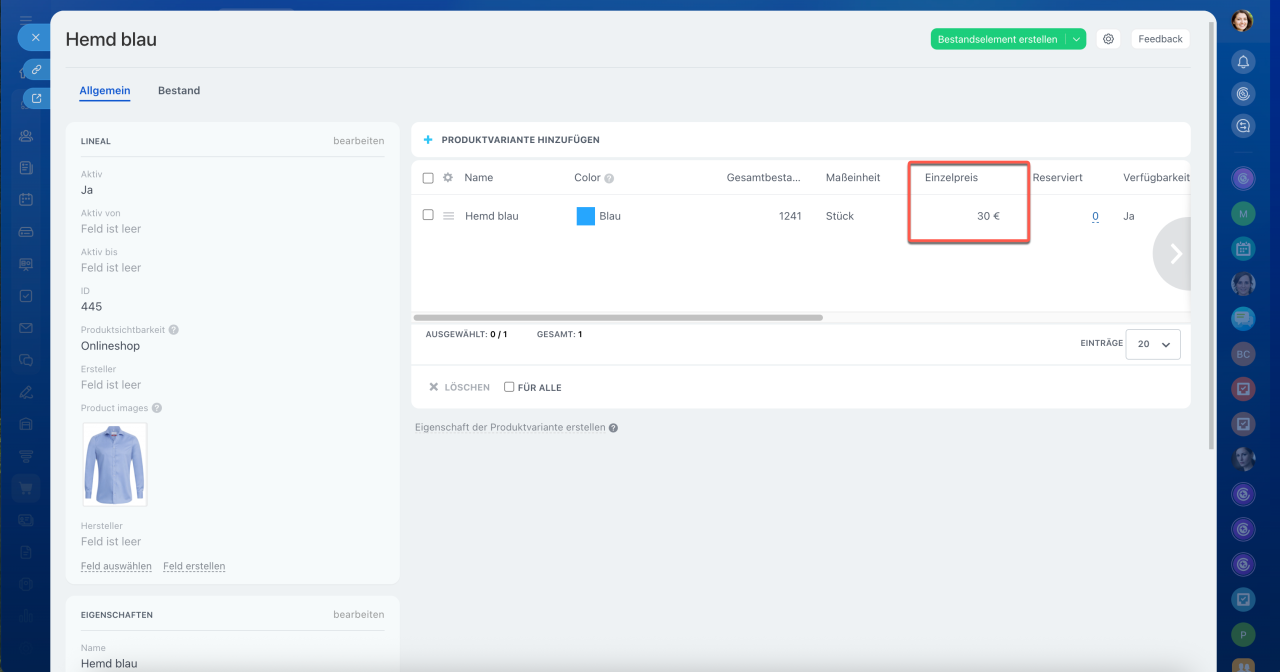Click the help icon next to Color
The height and width of the screenshot is (672, 1280).
click(x=609, y=178)
